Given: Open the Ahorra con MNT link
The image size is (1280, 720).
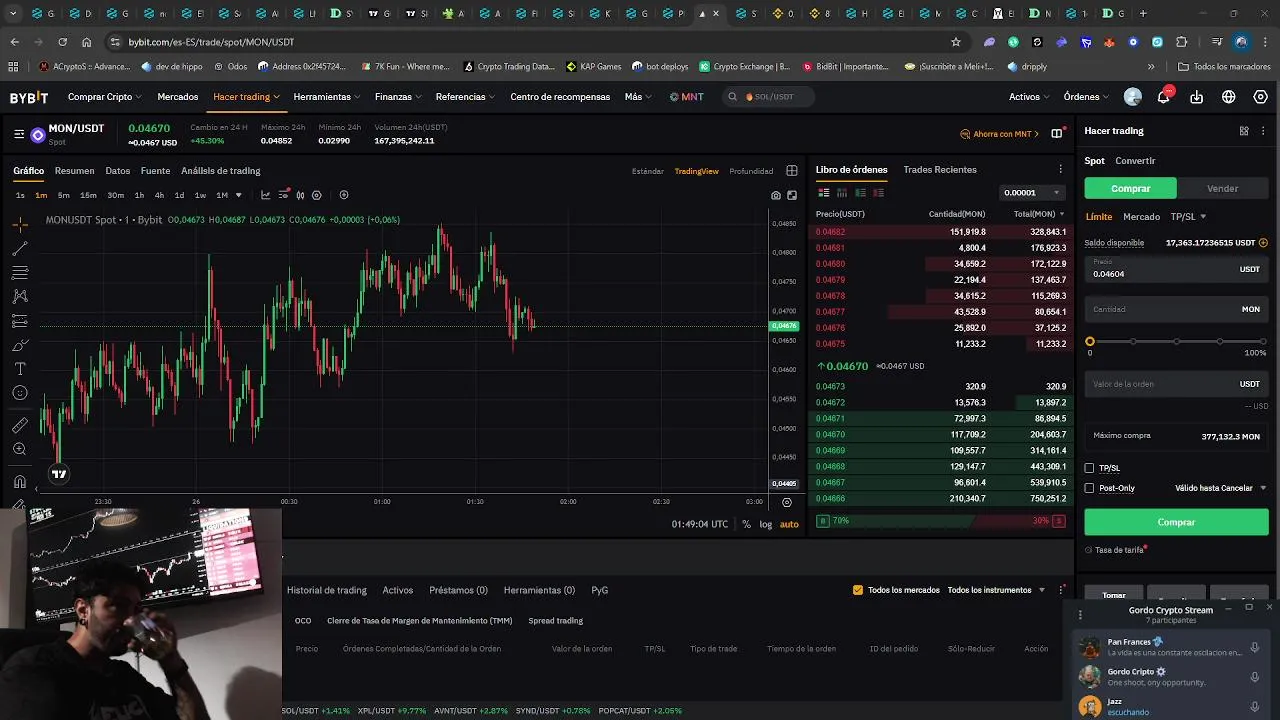Looking at the screenshot, I should 999,134.
